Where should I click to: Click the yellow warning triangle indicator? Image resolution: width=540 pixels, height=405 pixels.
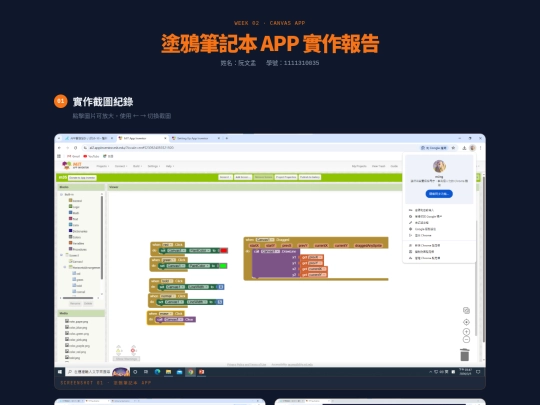point(118,350)
